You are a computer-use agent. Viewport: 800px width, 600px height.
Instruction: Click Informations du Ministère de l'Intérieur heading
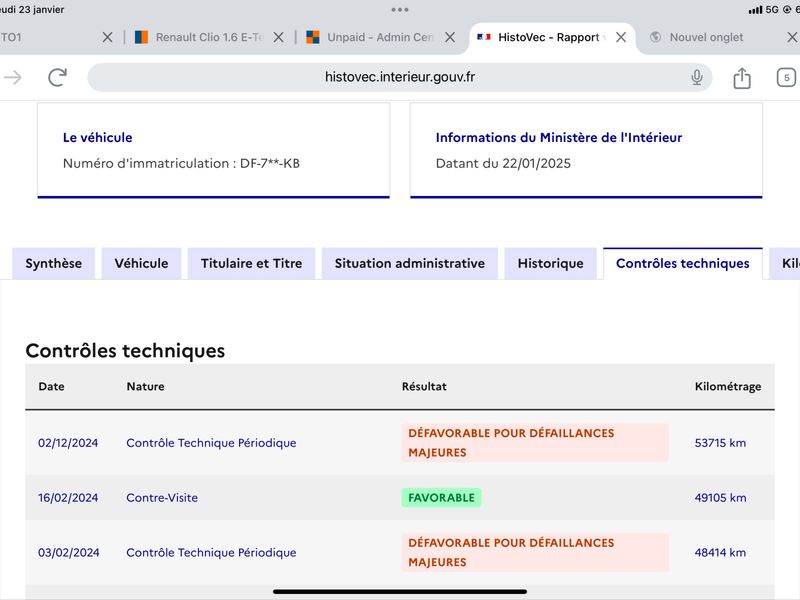tap(559, 137)
